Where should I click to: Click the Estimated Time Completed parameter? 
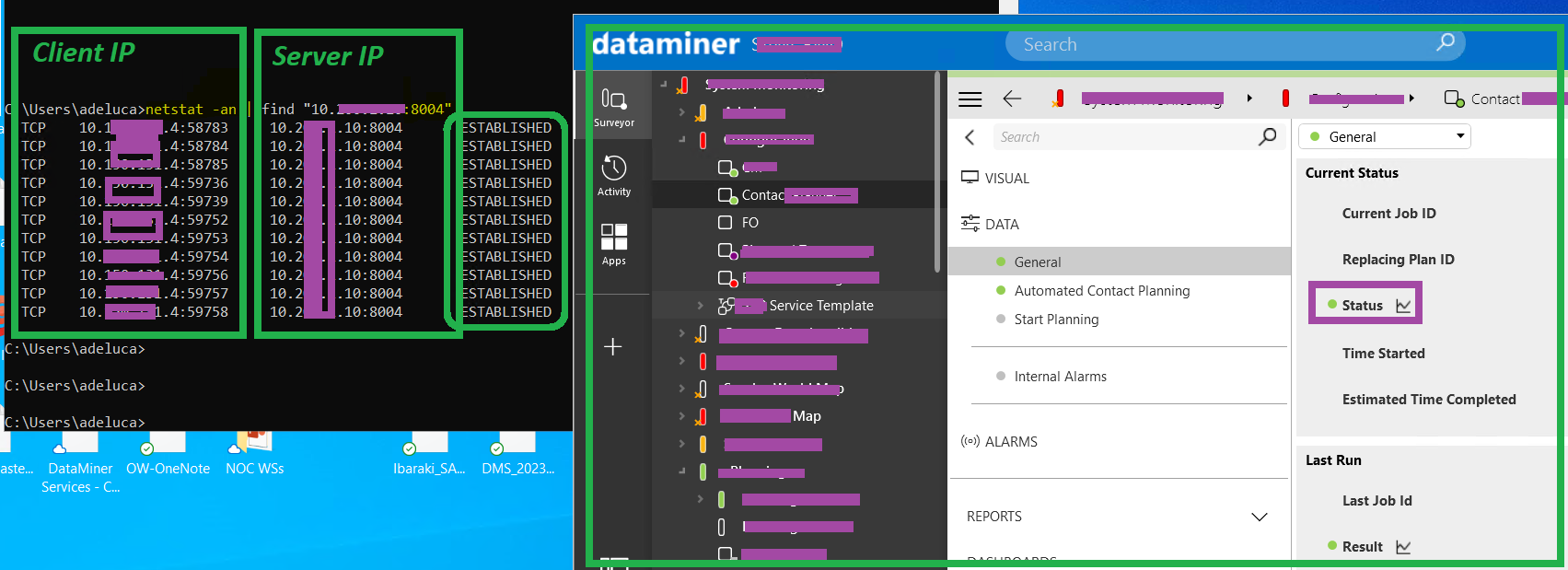[x=1428, y=400]
